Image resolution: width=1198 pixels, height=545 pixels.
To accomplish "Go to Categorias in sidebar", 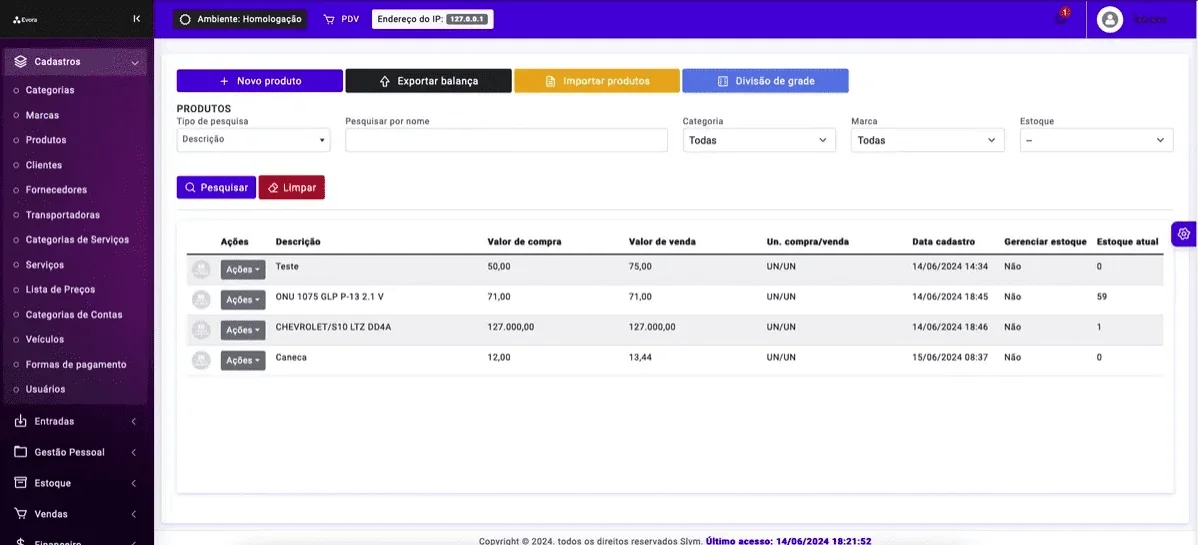I will [x=50, y=90].
